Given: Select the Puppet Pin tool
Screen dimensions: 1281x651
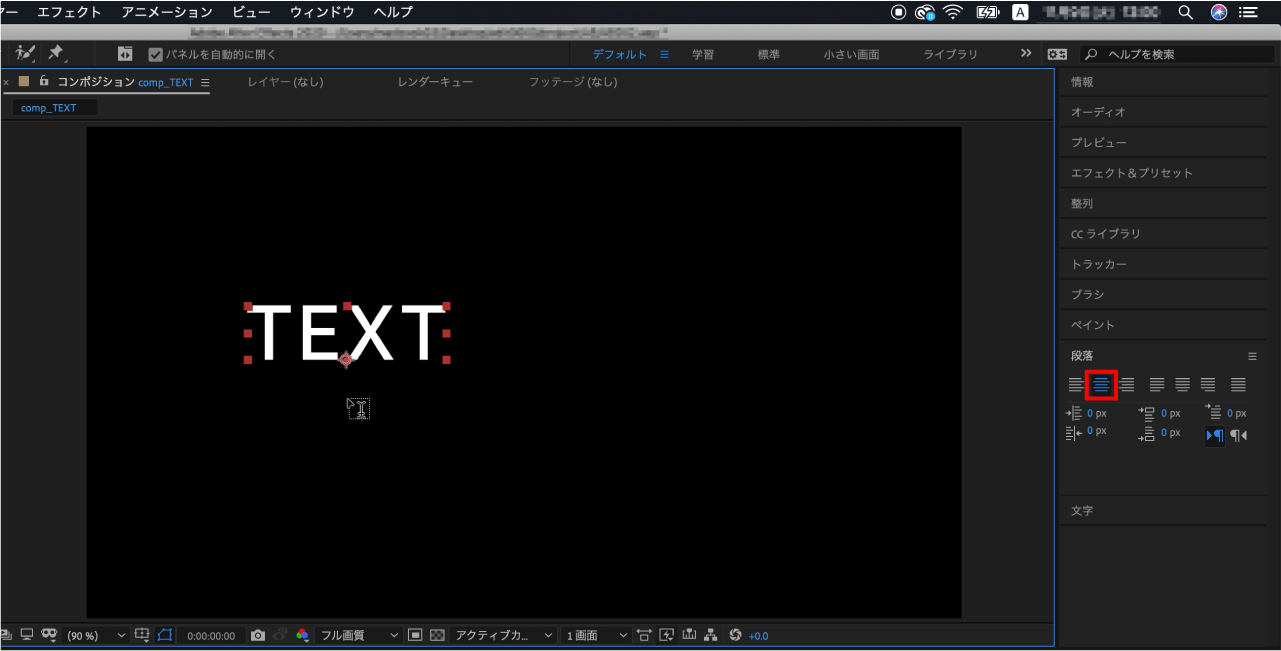Looking at the screenshot, I should pos(56,53).
